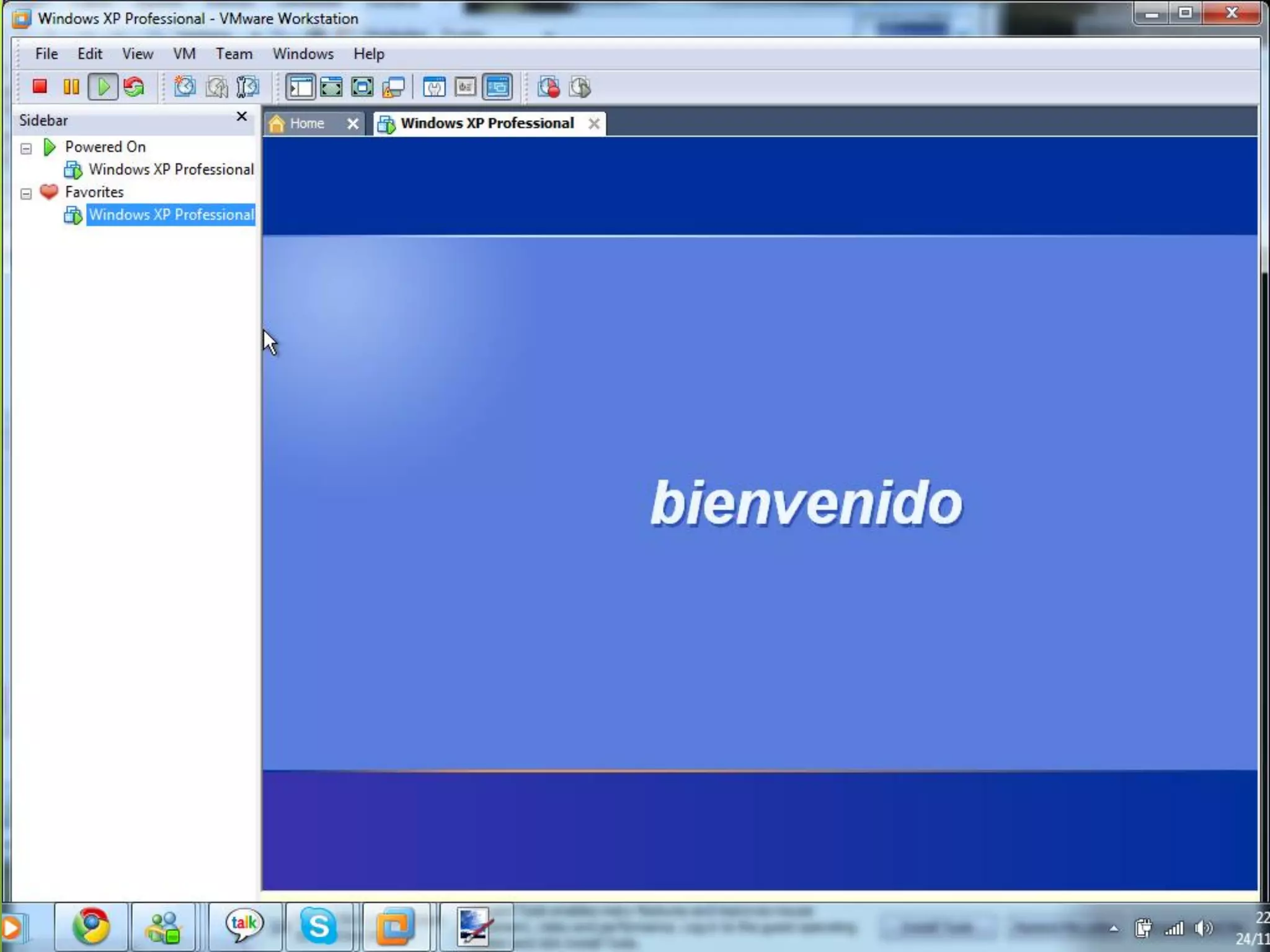1270x952 pixels.
Task: Suspend the VM with the pause icon
Action: point(71,87)
